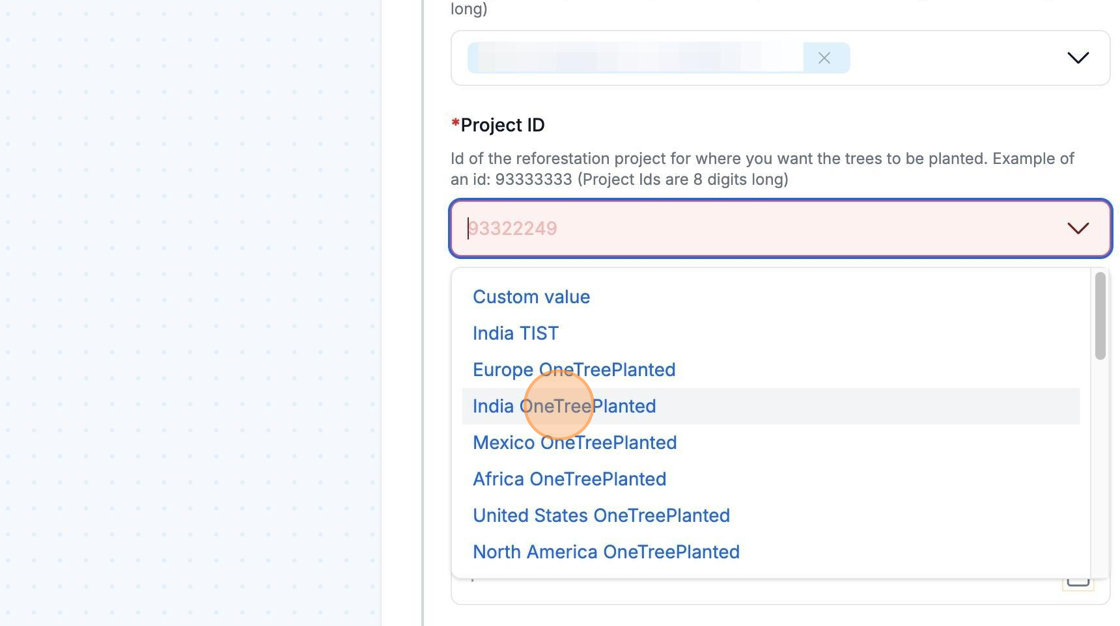Select India OneTreePlanted option
1120x626 pixels.
[x=564, y=406]
